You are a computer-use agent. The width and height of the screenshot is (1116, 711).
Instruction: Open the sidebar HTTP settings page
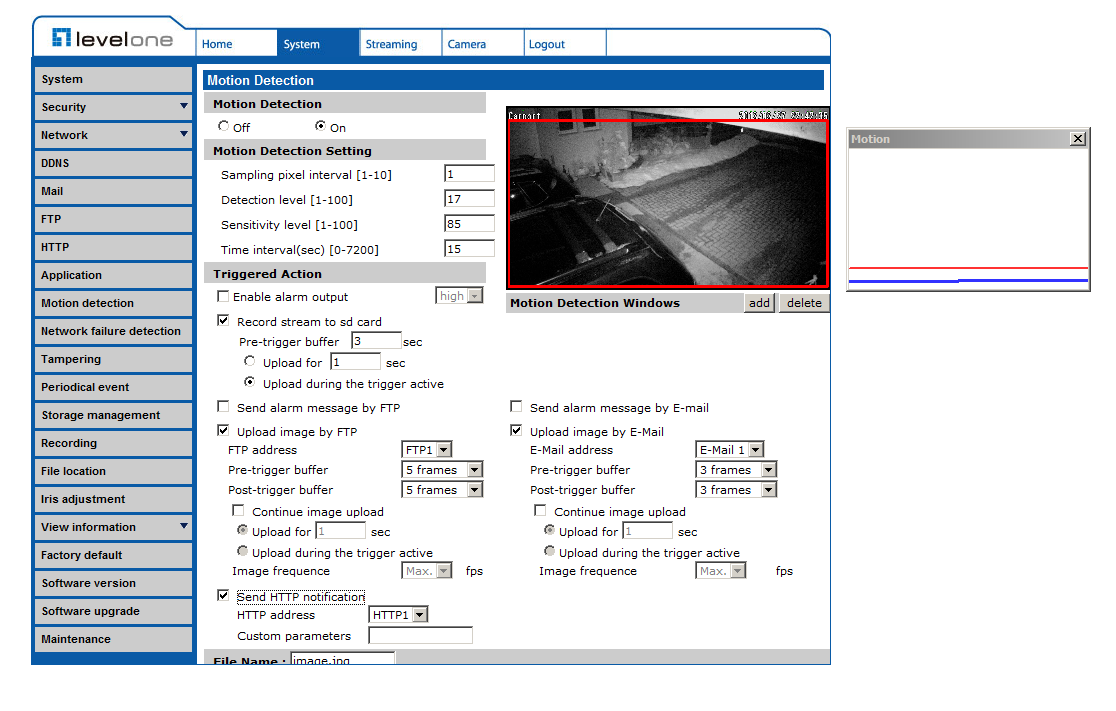click(113, 247)
